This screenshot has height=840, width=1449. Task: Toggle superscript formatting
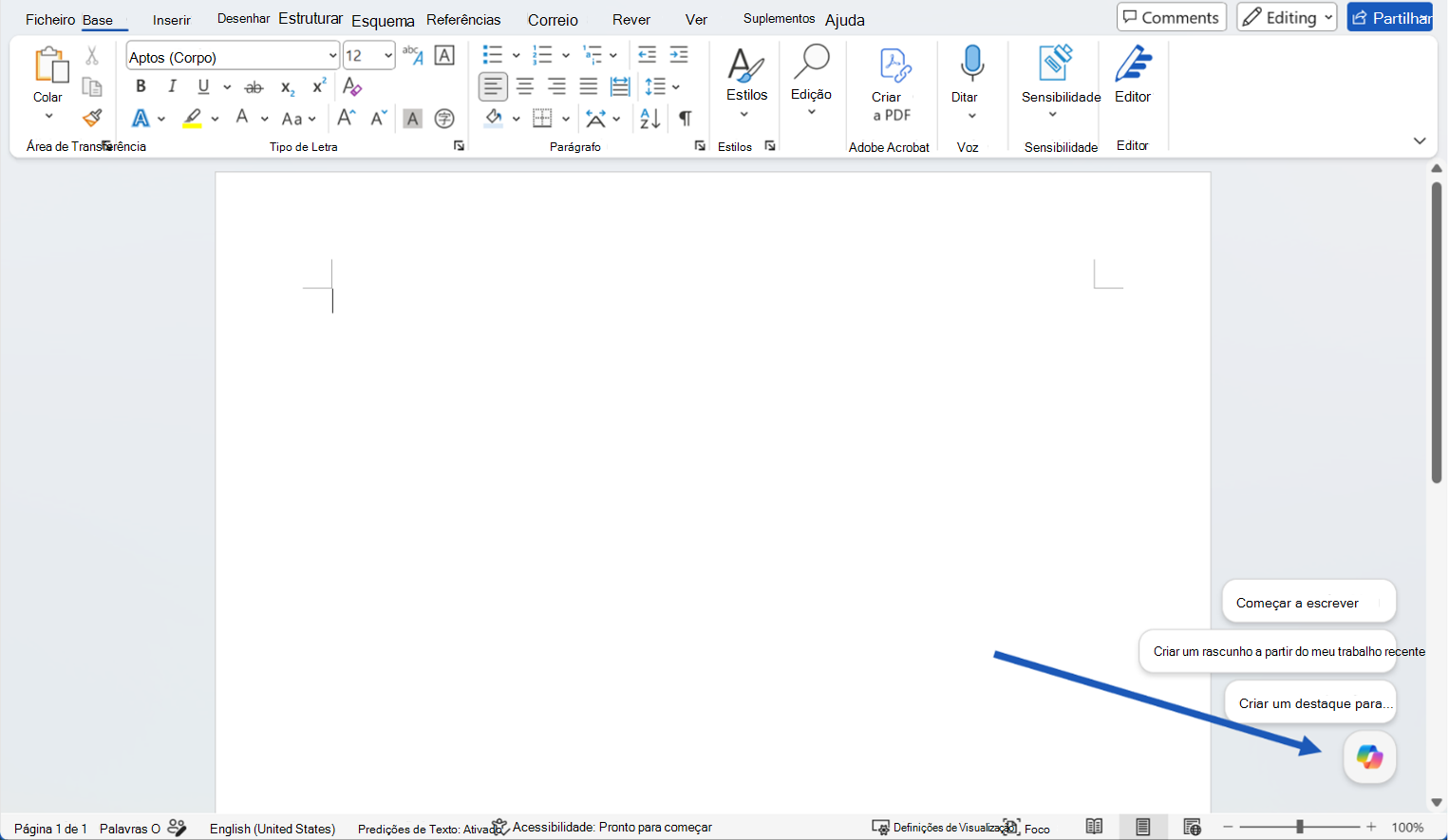tap(319, 86)
